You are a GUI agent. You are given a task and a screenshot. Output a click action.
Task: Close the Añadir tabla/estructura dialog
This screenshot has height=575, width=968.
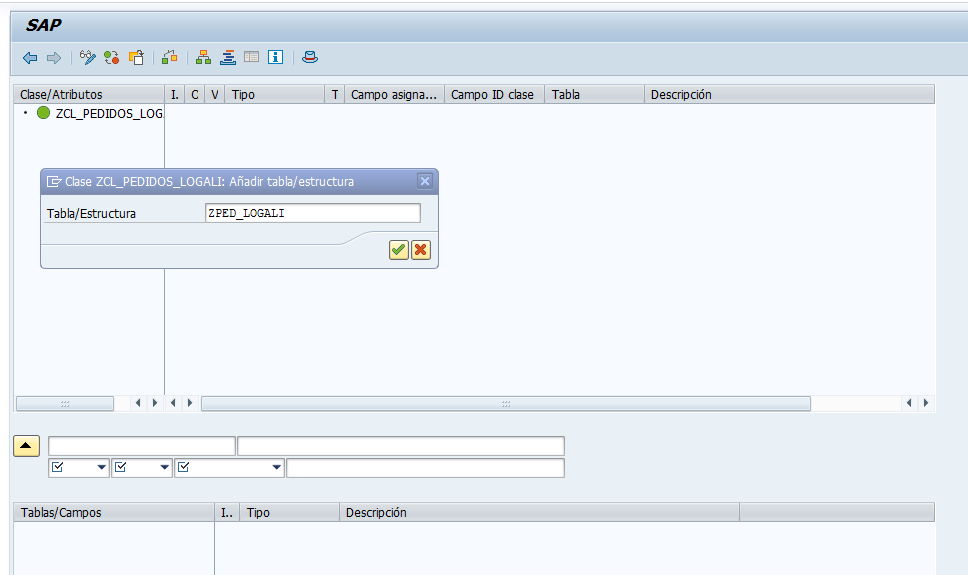tap(425, 181)
